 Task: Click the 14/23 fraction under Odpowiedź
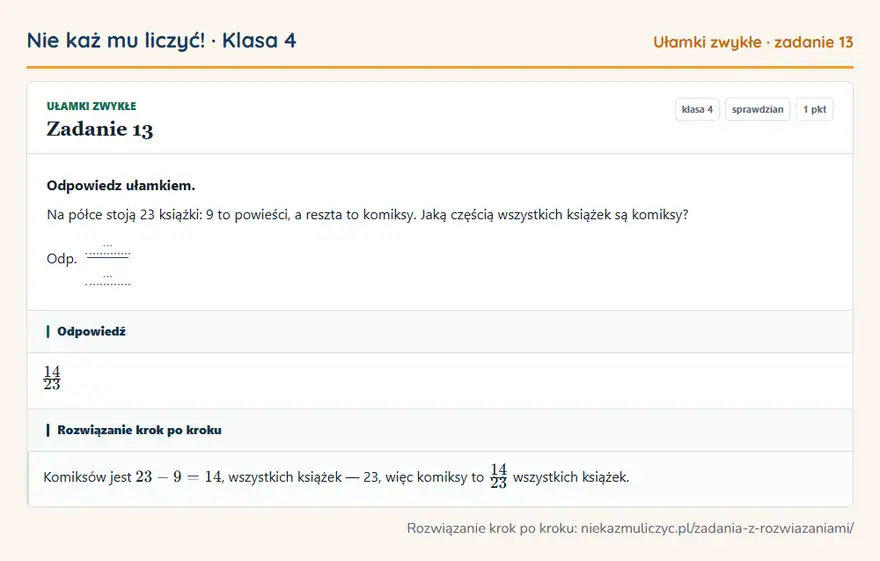pos(52,378)
